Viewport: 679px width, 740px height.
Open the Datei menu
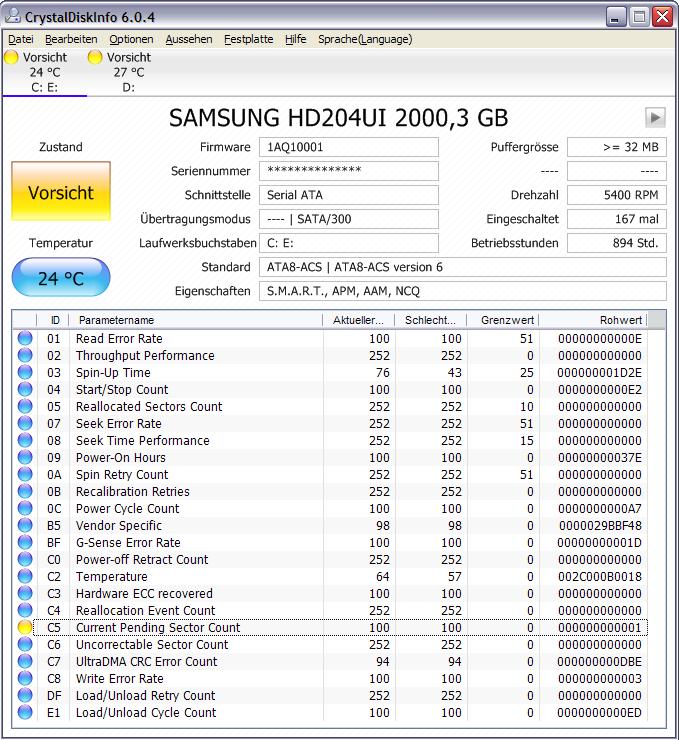click(21, 39)
